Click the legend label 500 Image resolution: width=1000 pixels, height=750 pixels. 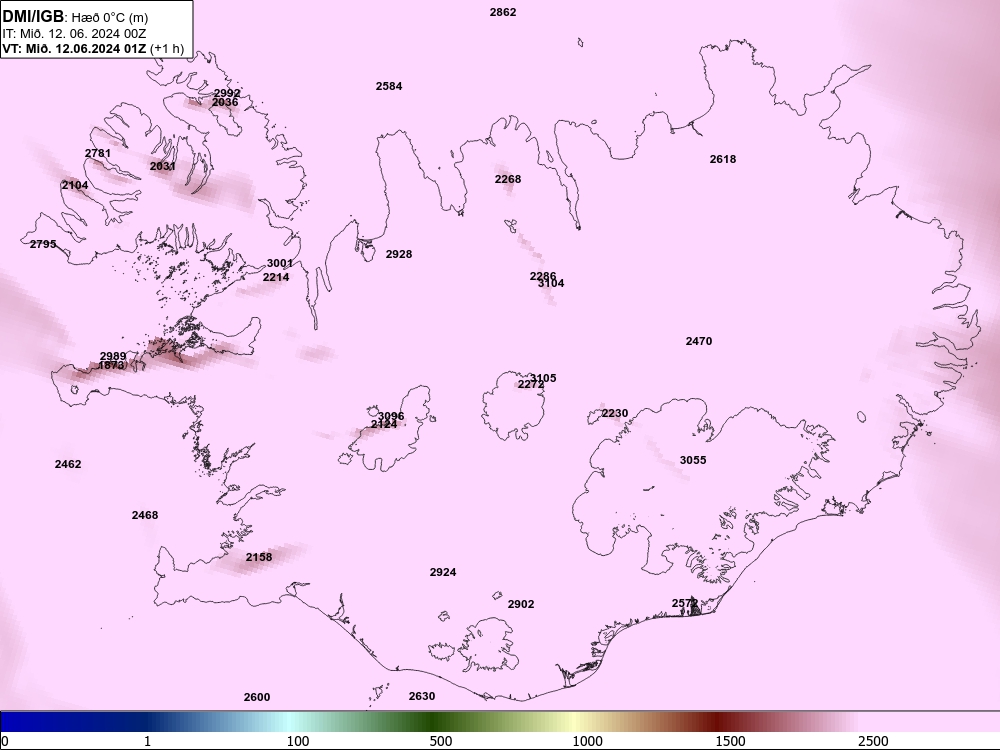441,741
